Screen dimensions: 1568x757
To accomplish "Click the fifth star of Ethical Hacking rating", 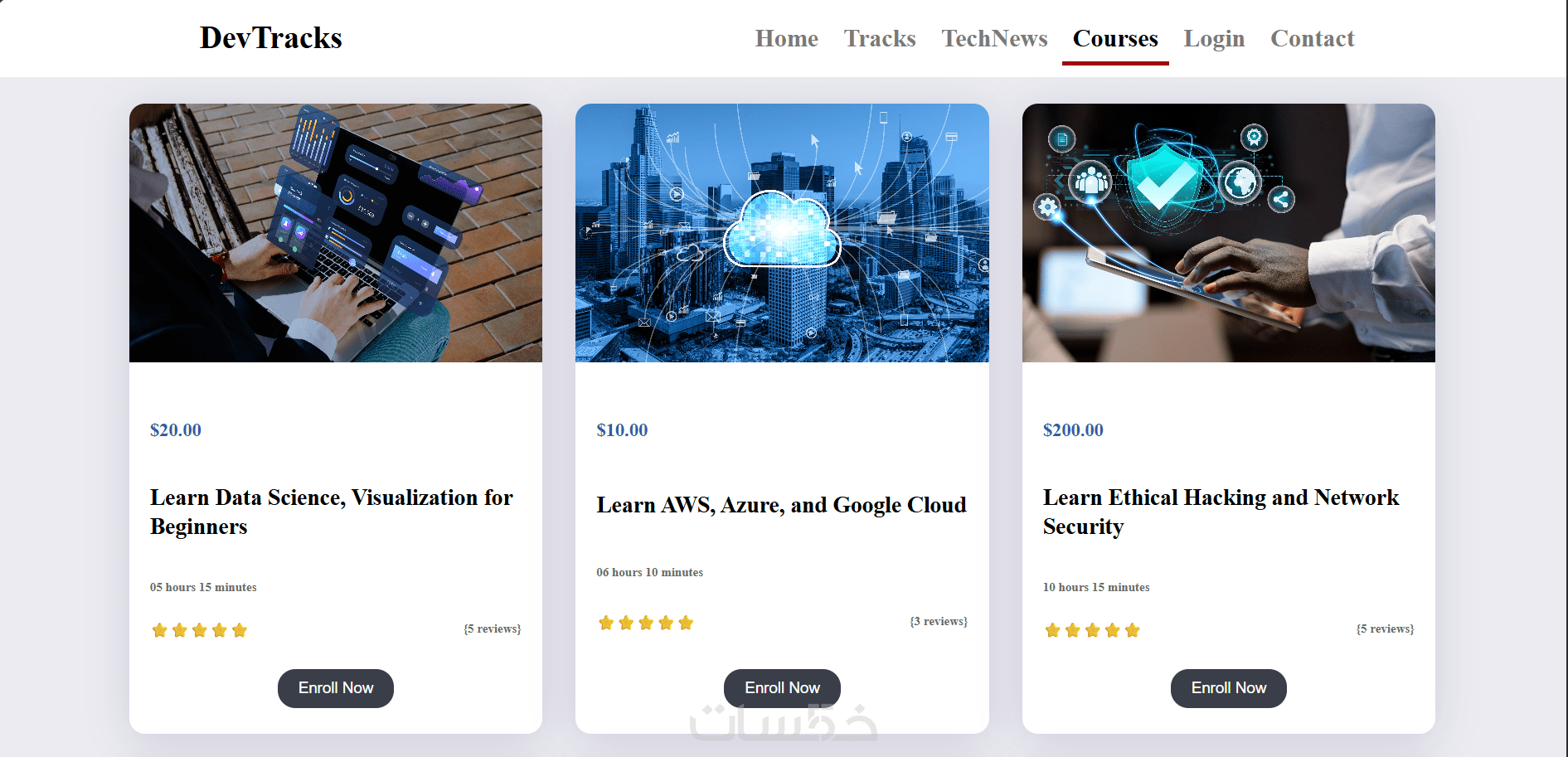I will 1133,630.
